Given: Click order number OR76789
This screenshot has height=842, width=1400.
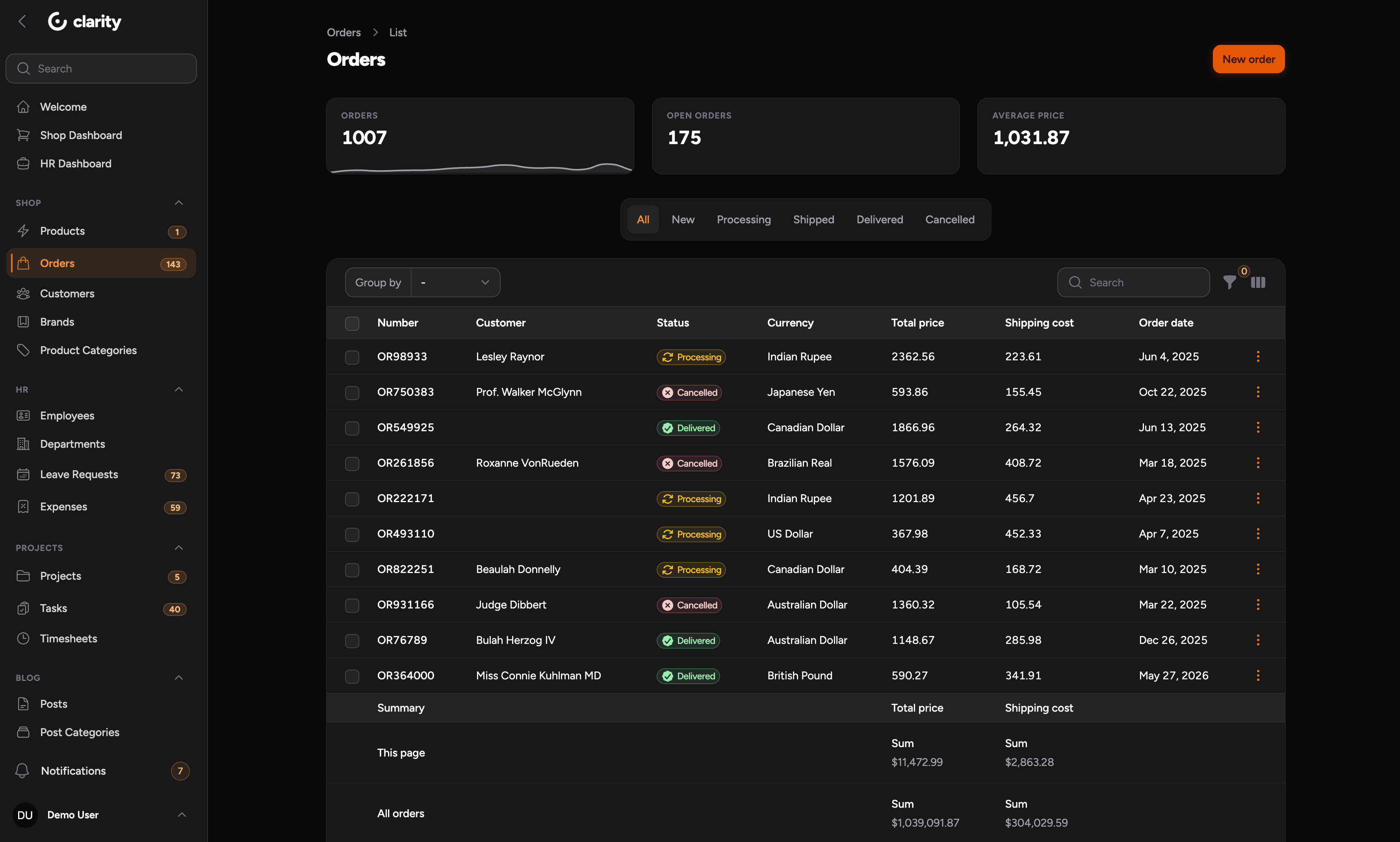Looking at the screenshot, I should 402,640.
